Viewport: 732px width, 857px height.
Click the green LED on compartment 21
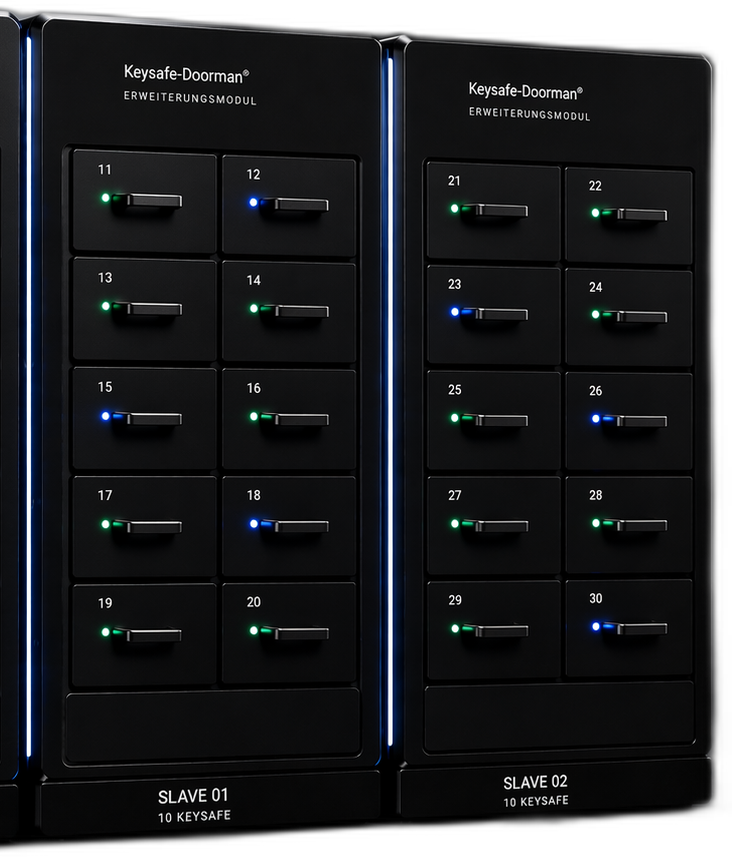(454, 208)
